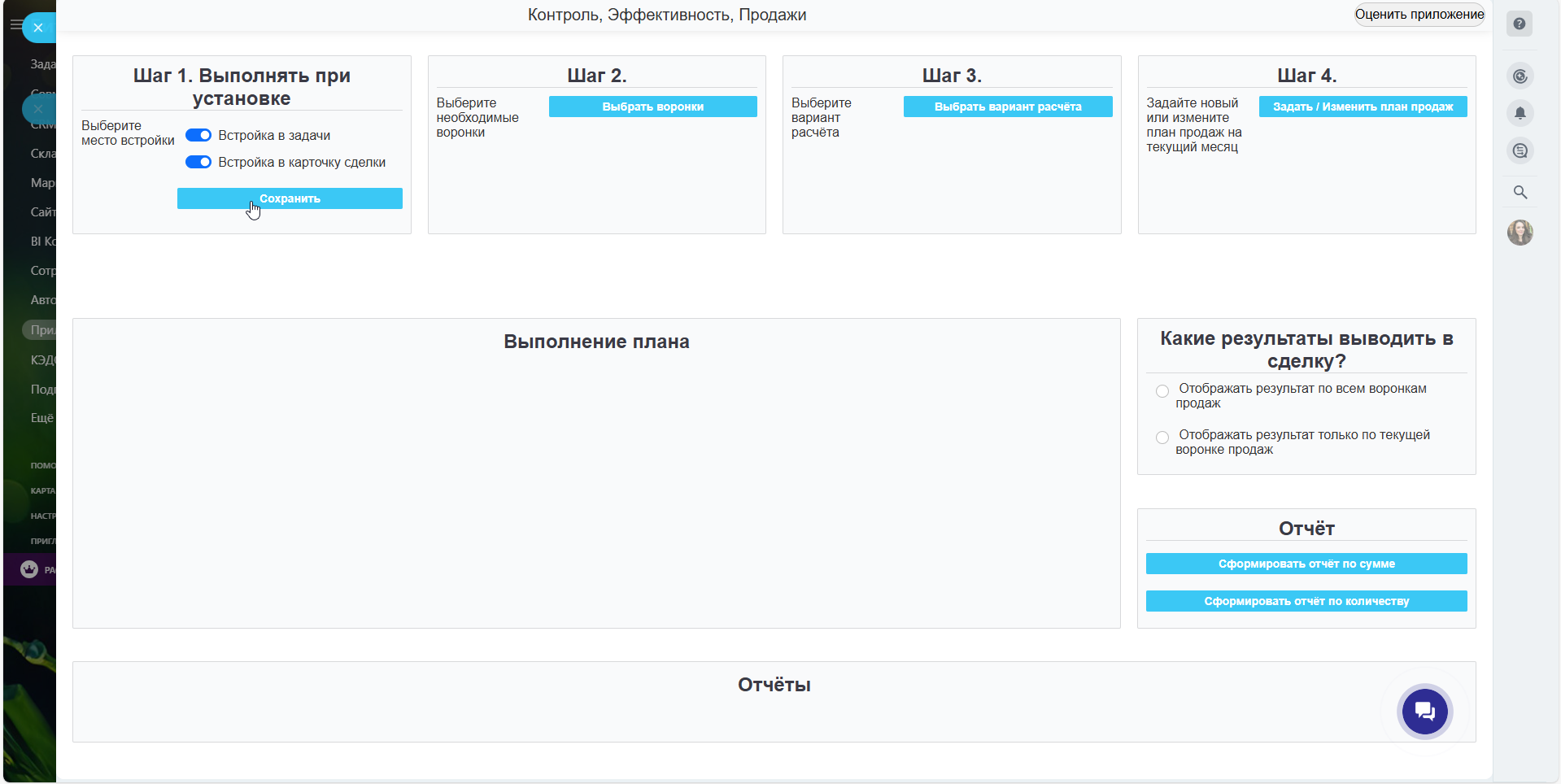Image resolution: width=1561 pixels, height=784 pixels.
Task: Open the Маркетинг item in left menu
Action: (42, 183)
